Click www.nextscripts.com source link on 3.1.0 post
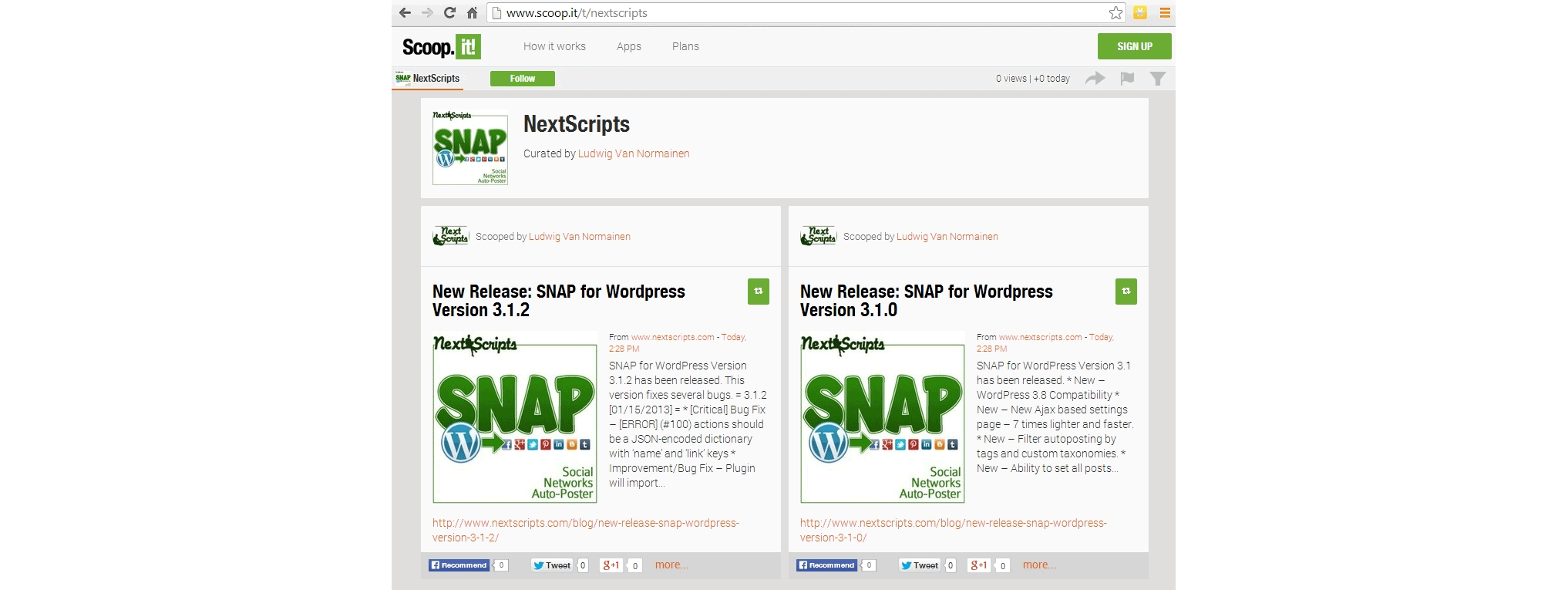Viewport: 1568px width, 590px height. (1041, 337)
